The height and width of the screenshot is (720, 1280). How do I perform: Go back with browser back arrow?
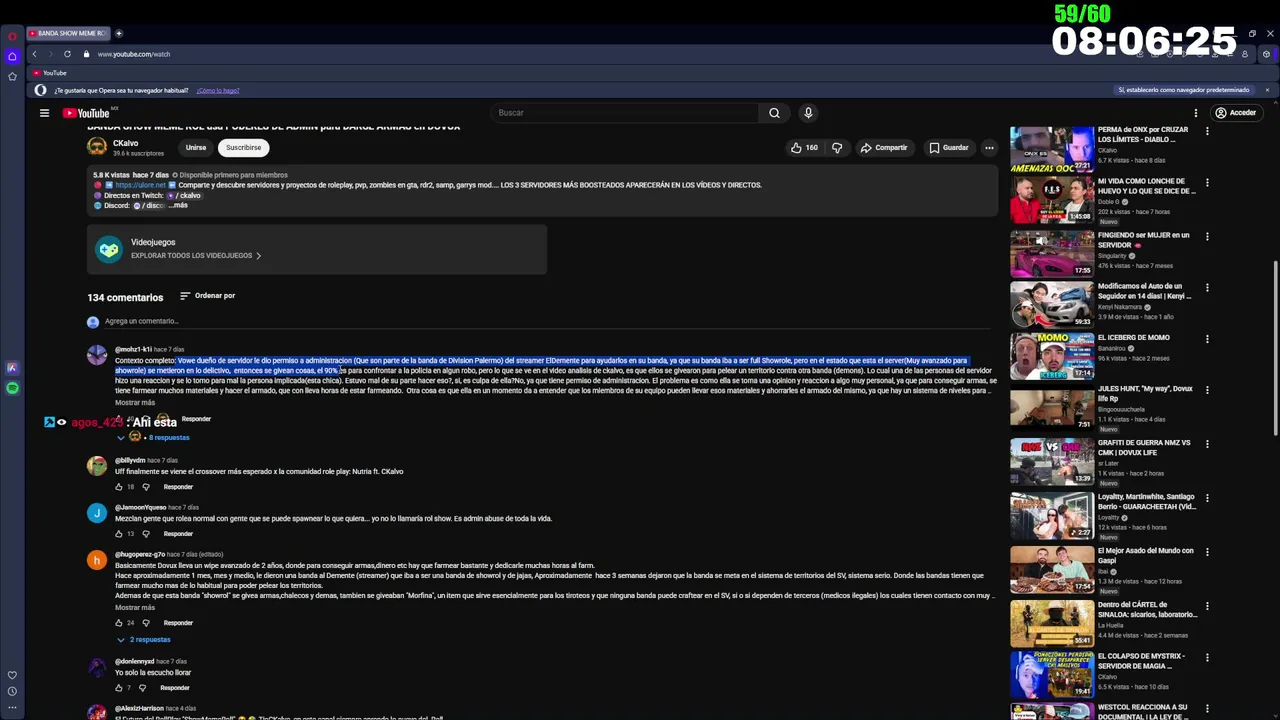click(x=34, y=54)
